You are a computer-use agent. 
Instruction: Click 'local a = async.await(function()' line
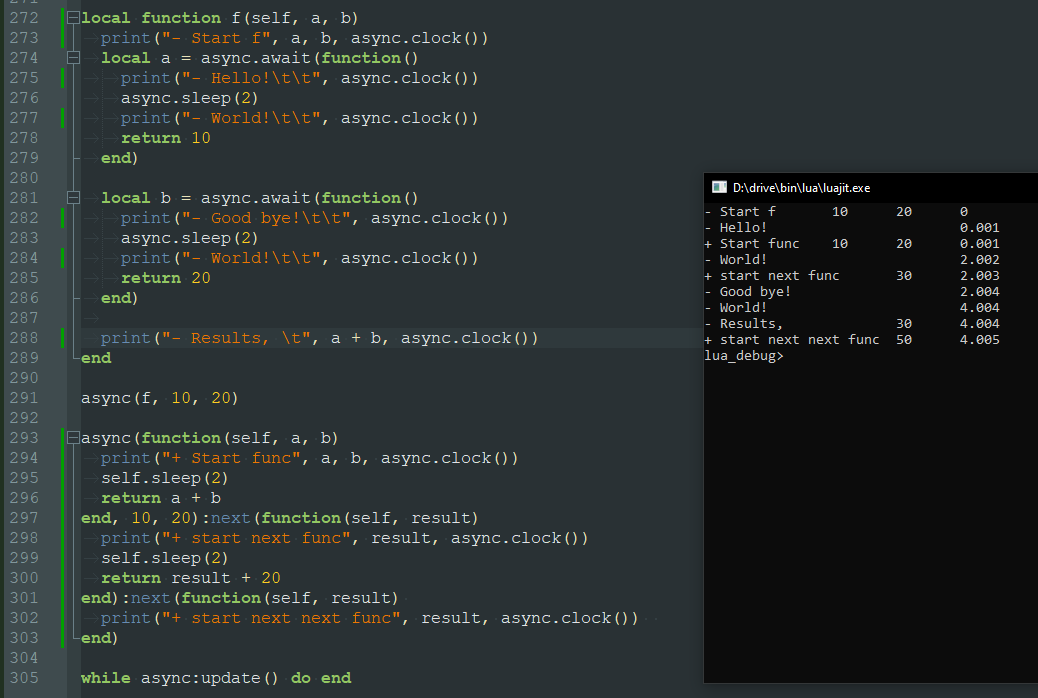pyautogui.click(x=260, y=58)
